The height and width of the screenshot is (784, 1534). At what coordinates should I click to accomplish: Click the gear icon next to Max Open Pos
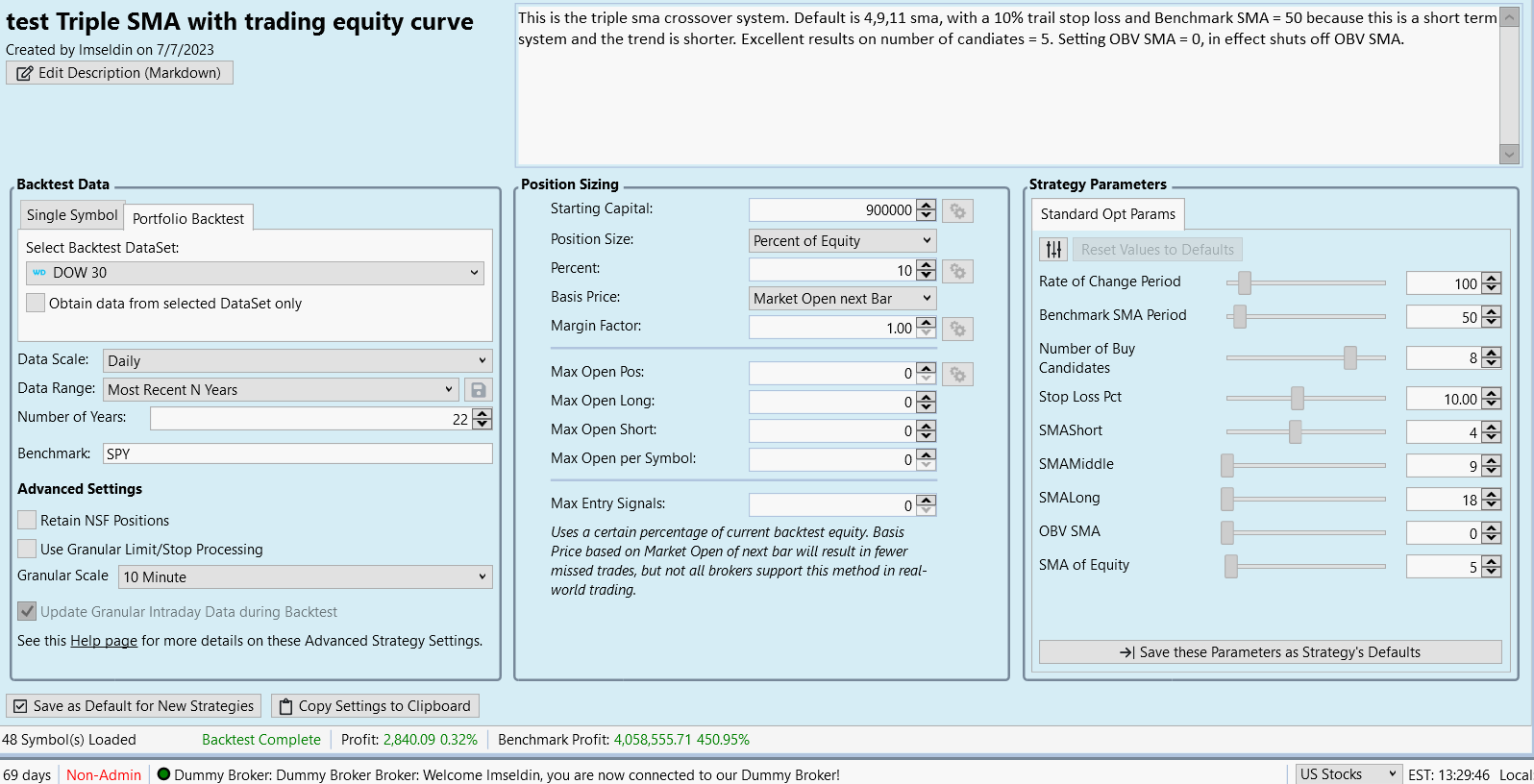pyautogui.click(x=957, y=374)
